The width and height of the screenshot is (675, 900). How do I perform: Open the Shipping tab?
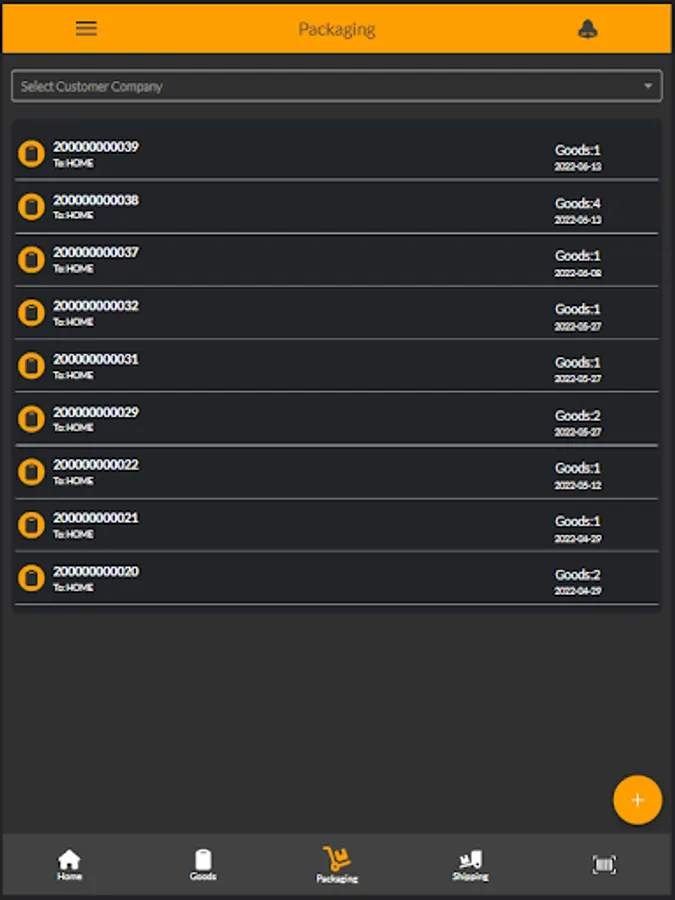click(470, 865)
